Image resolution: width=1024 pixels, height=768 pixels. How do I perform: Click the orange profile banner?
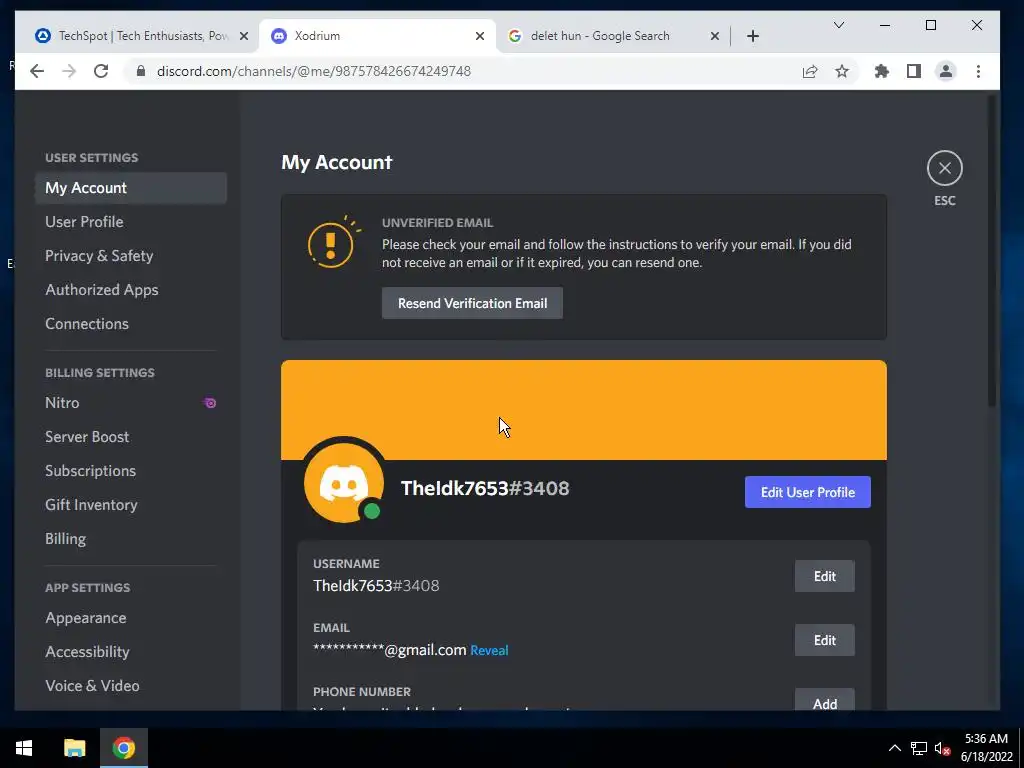point(584,410)
